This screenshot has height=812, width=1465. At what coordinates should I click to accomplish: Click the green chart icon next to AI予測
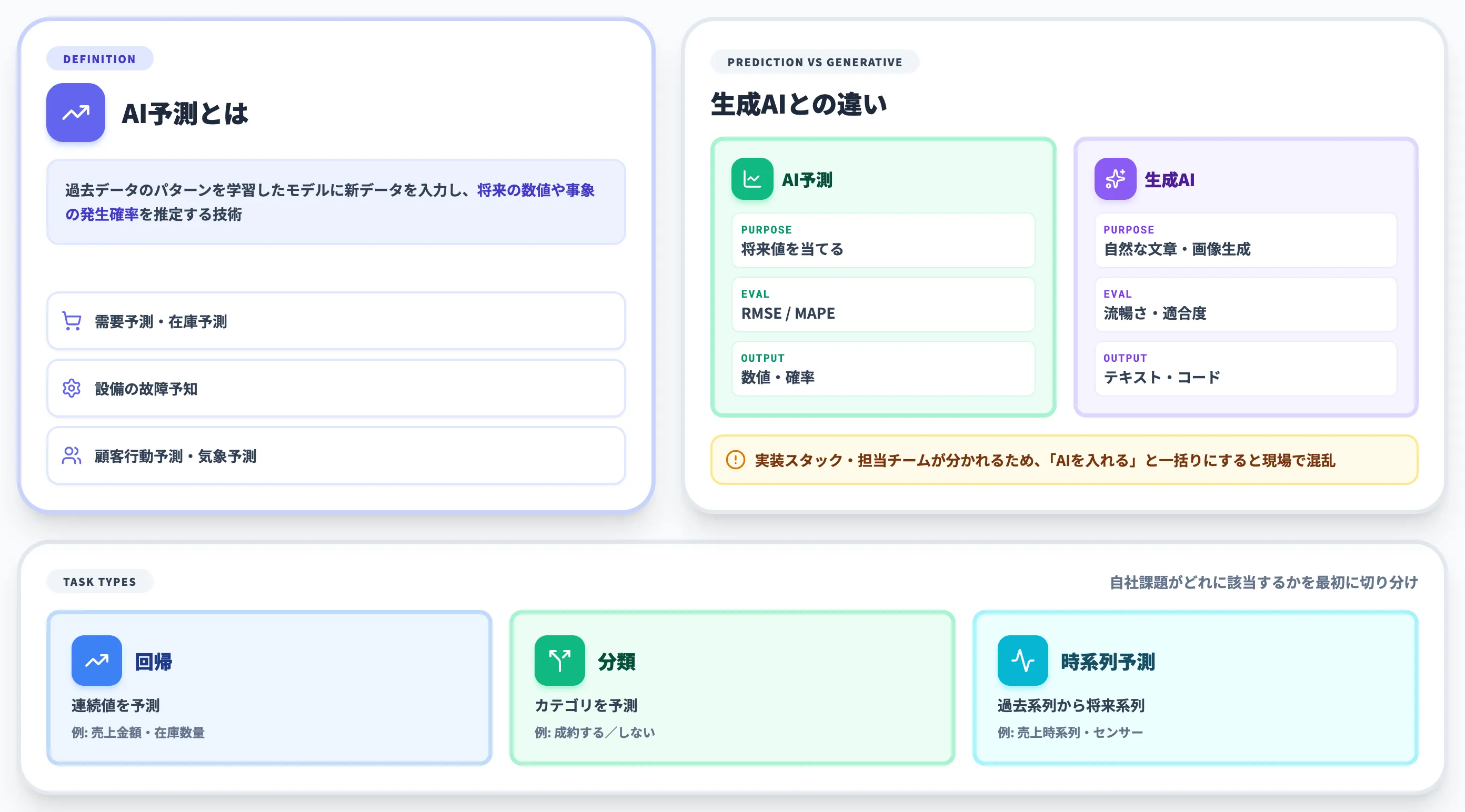(752, 179)
